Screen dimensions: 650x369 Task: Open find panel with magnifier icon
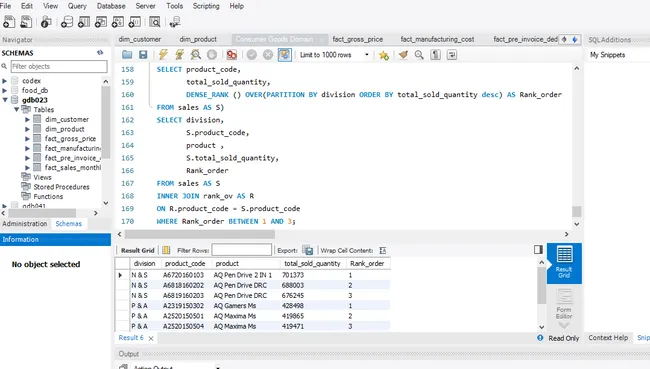(419, 55)
